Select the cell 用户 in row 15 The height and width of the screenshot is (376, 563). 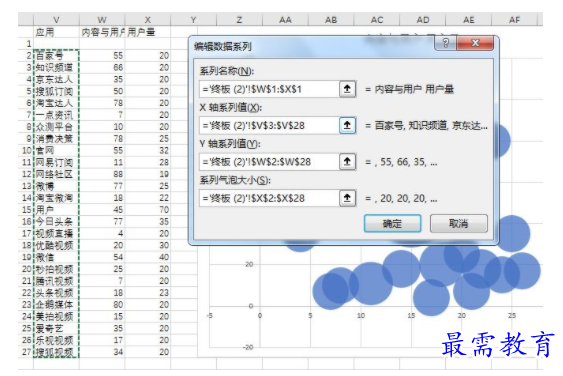point(56,210)
